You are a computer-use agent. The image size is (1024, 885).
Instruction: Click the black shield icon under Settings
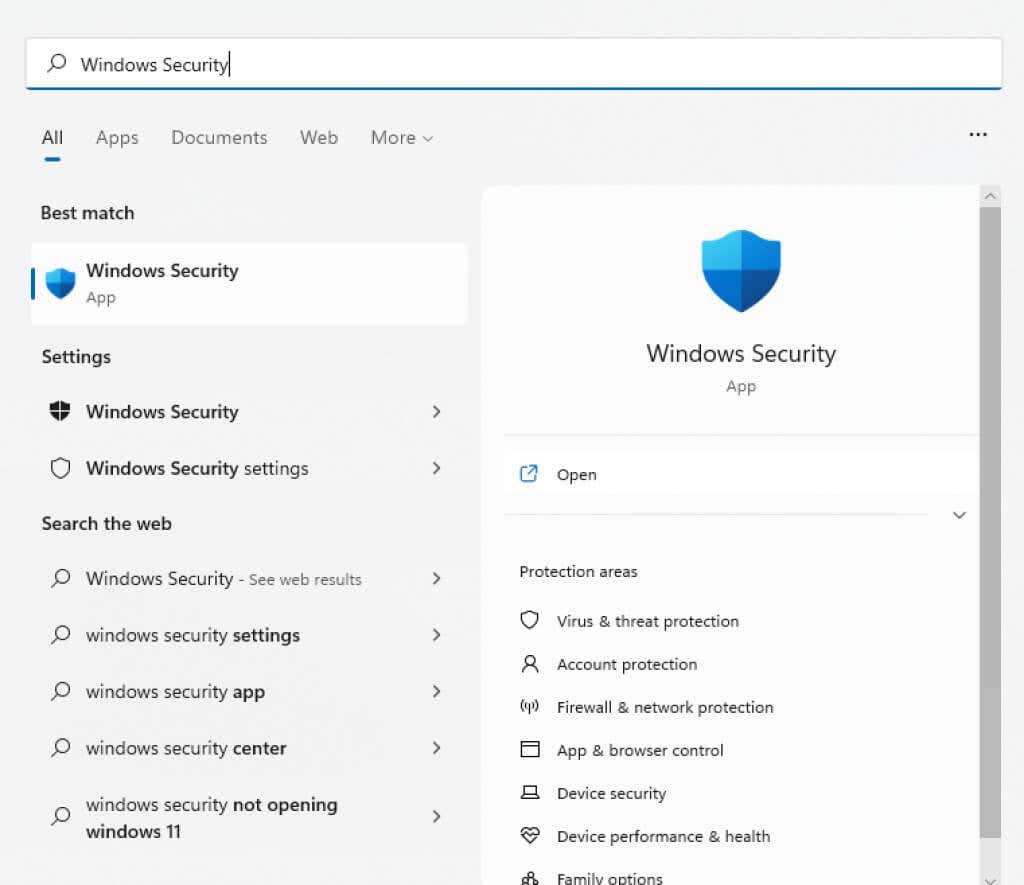coord(60,411)
